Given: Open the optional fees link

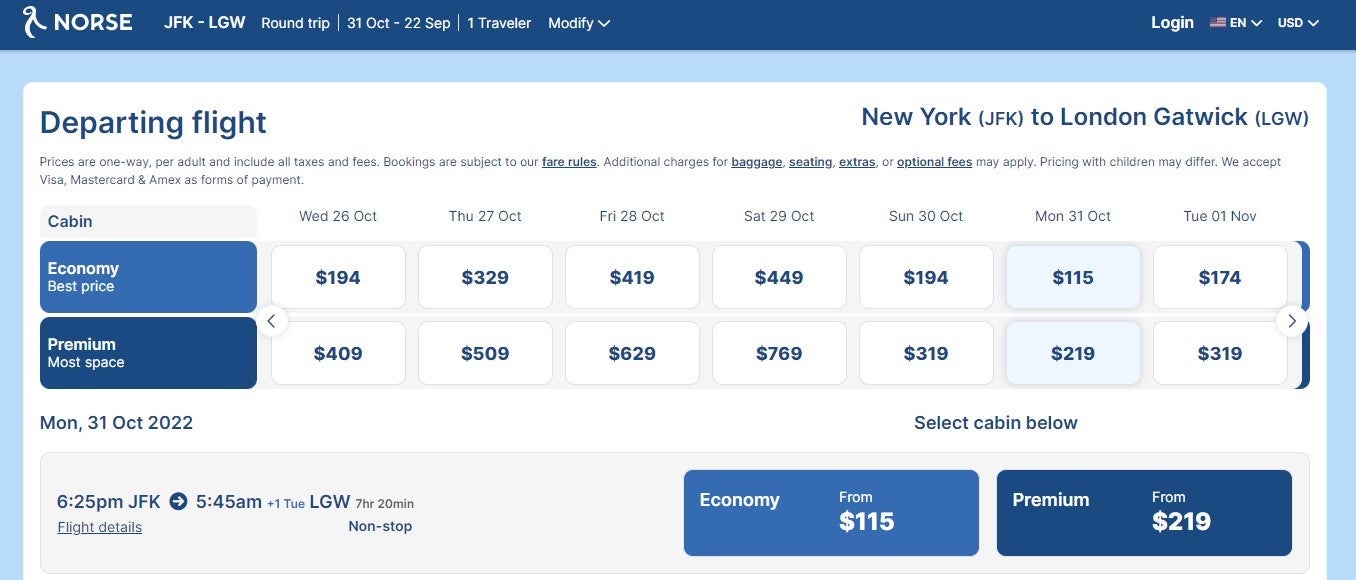Looking at the screenshot, I should click(934, 162).
